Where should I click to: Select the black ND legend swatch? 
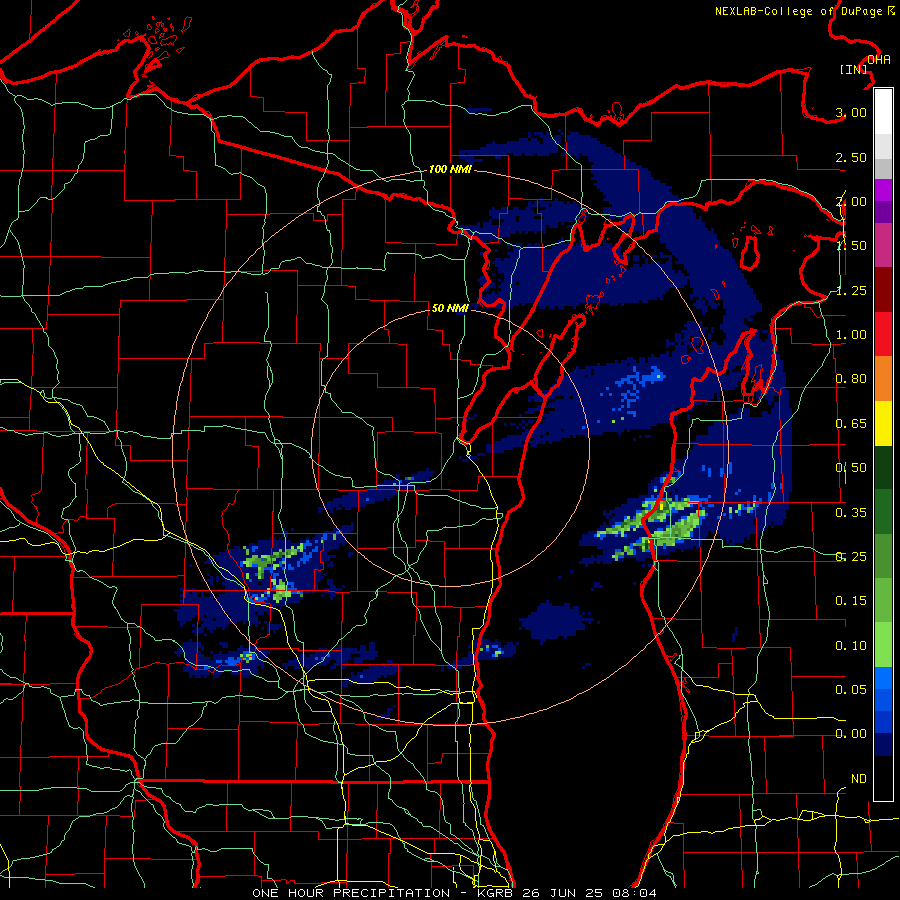click(883, 778)
